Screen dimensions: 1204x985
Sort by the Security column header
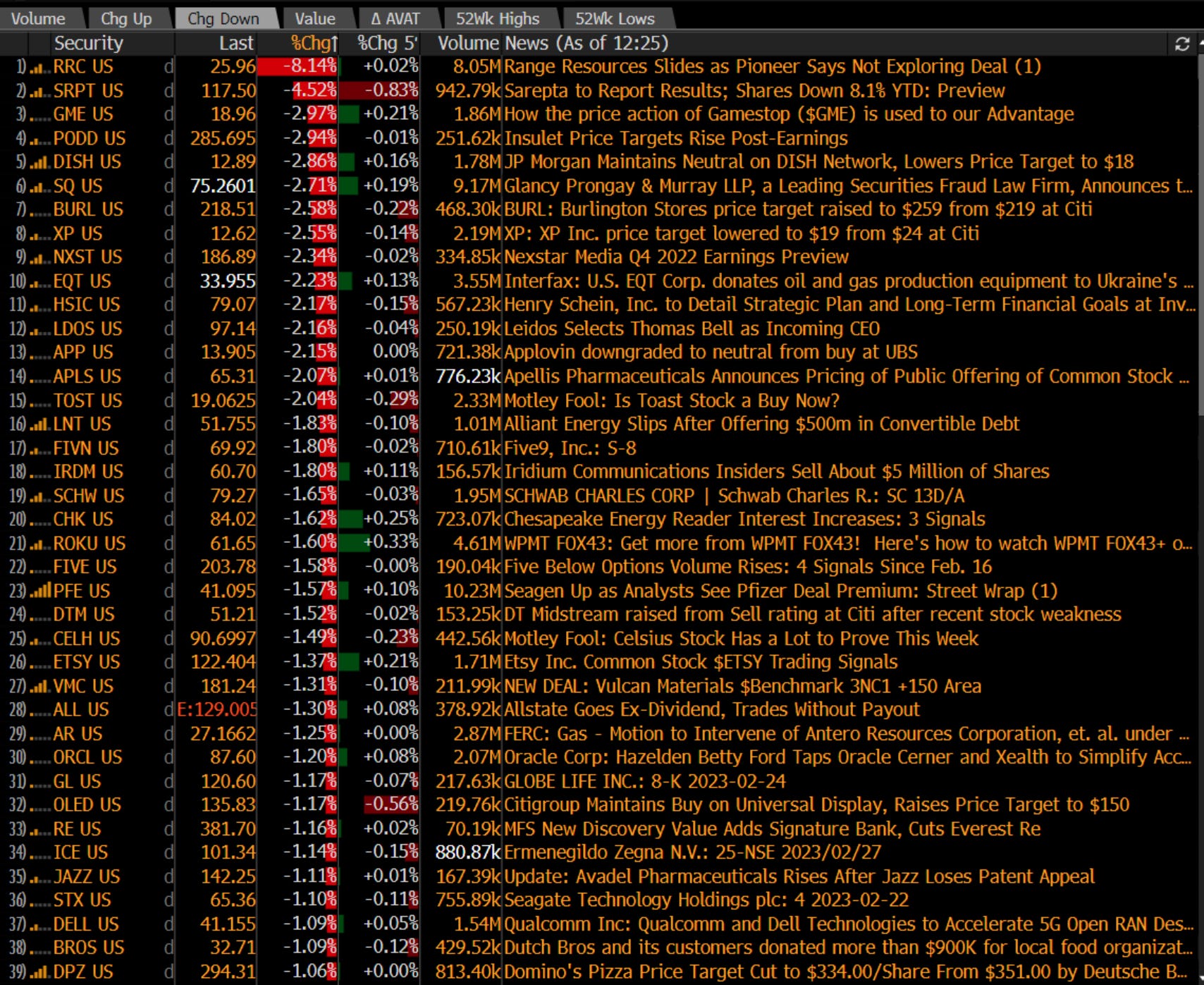pos(88,43)
